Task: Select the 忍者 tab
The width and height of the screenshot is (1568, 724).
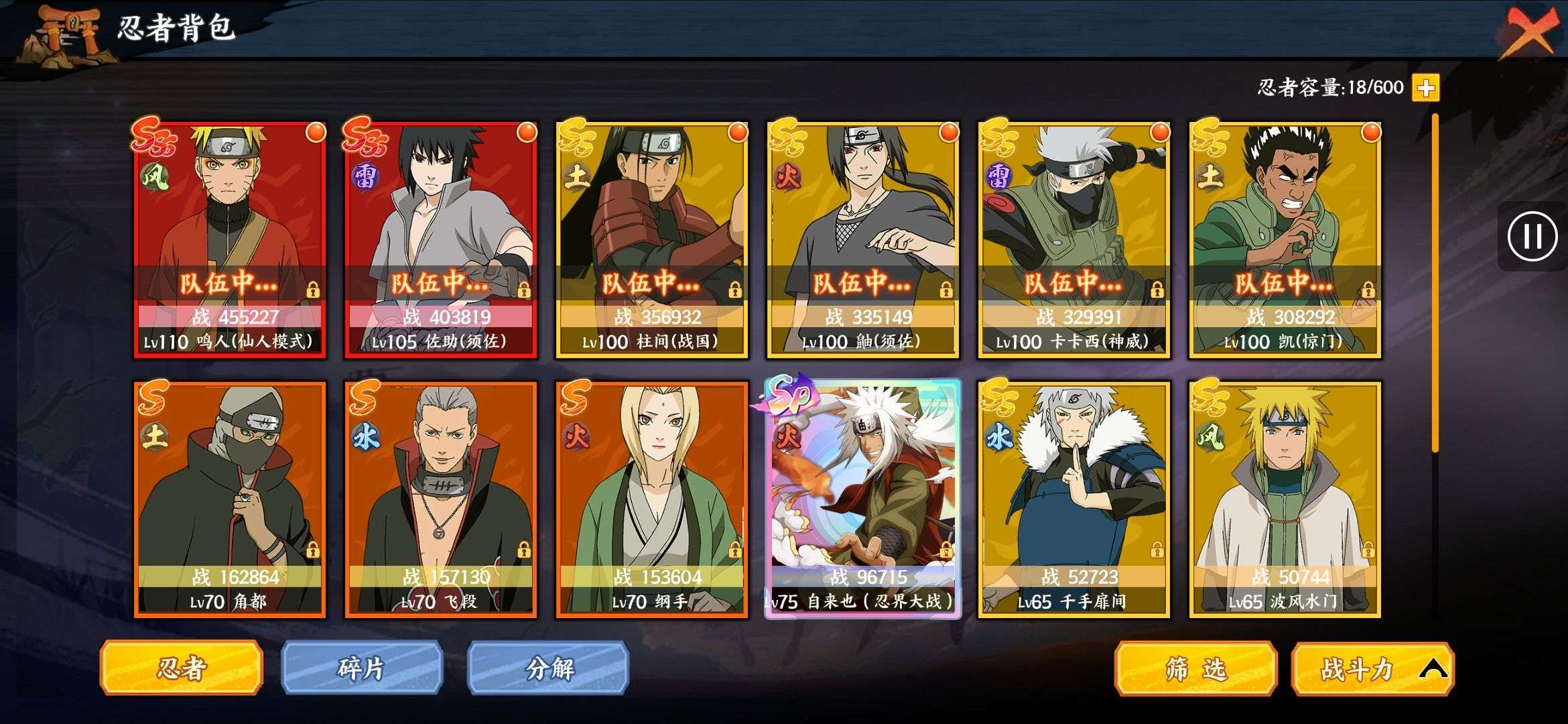Action: click(181, 668)
